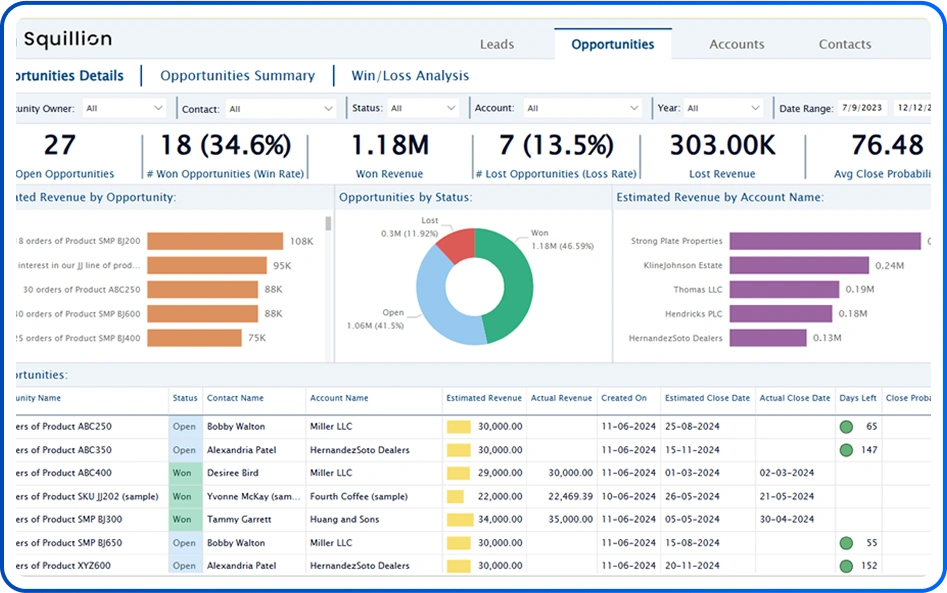Open the Opportunities Summary view
Viewport: 947px width, 593px height.
coord(237,76)
